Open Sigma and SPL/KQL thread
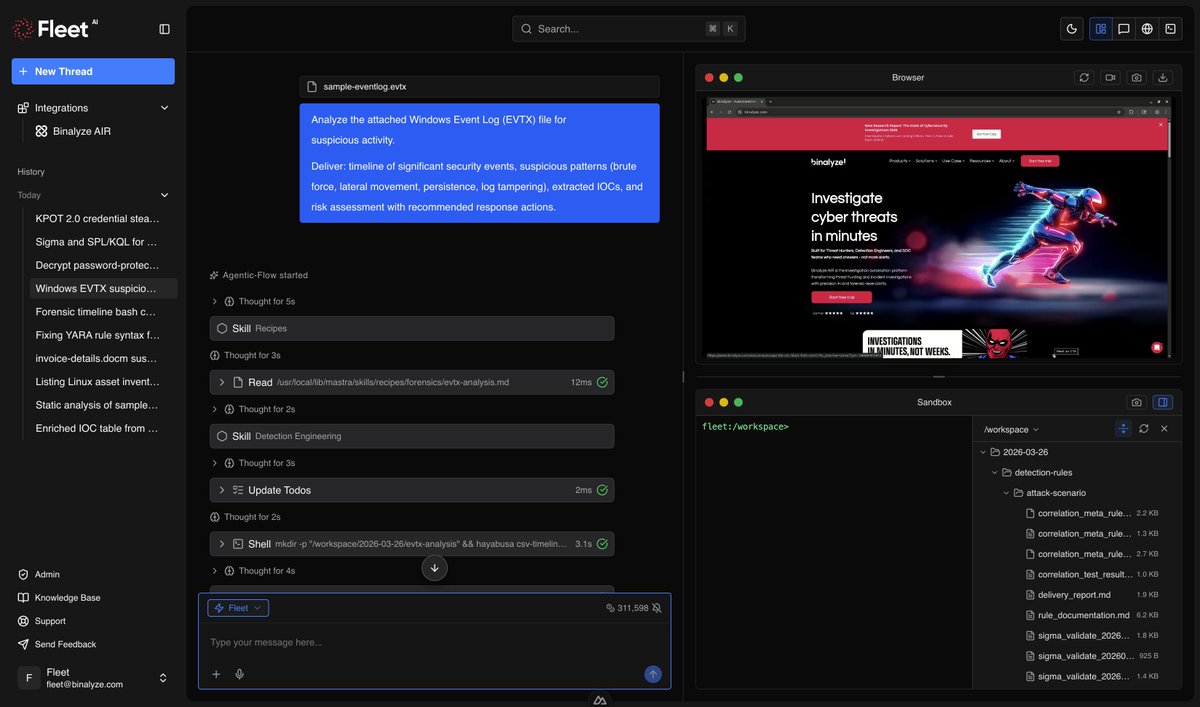Viewport: 1200px width, 707px height. click(x=97, y=241)
